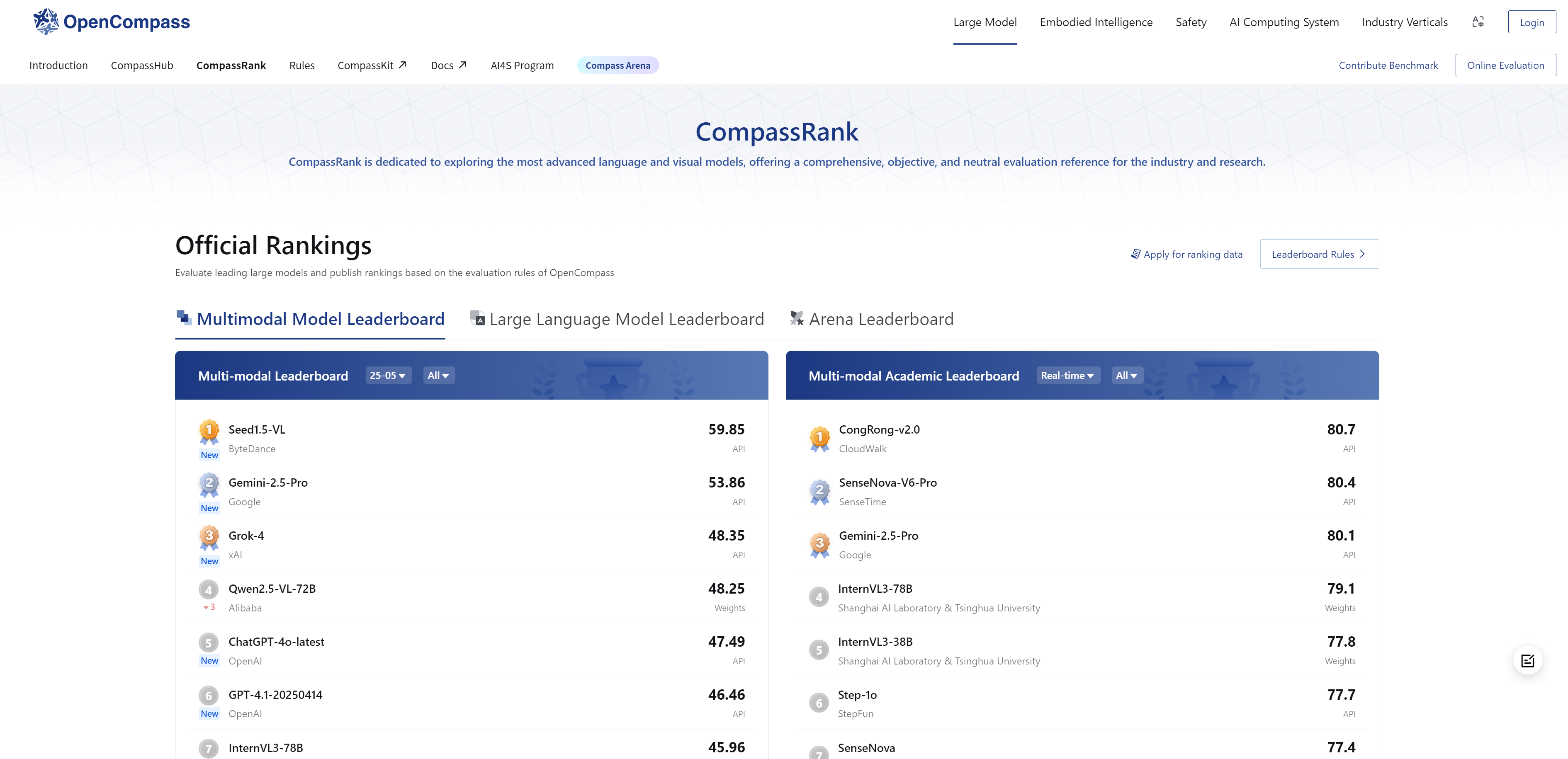Open the AI4S Program page
The height and width of the screenshot is (759, 1568).
(x=522, y=65)
